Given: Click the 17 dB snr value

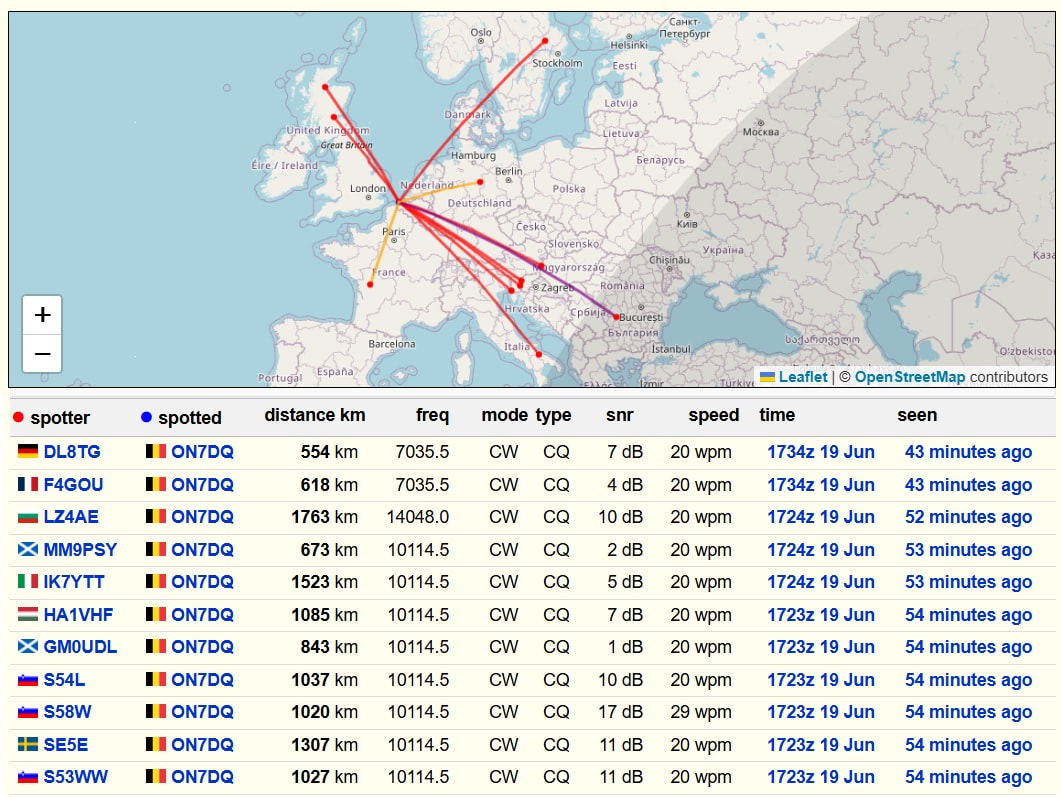Looking at the screenshot, I should (x=620, y=712).
